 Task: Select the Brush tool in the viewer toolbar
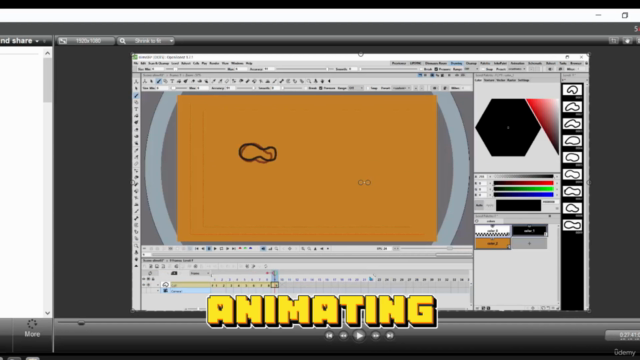[159, 81]
